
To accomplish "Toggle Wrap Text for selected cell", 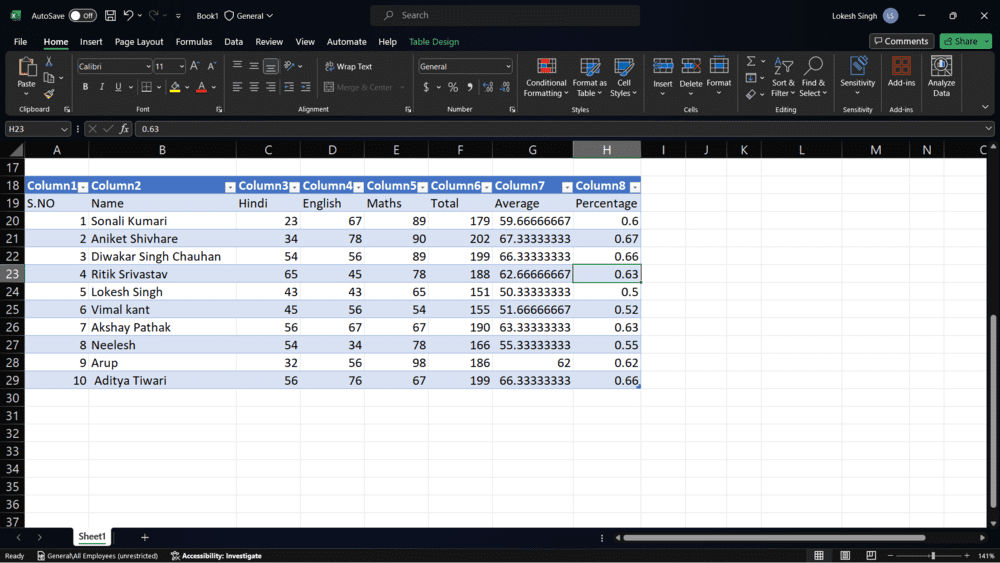I will [347, 66].
